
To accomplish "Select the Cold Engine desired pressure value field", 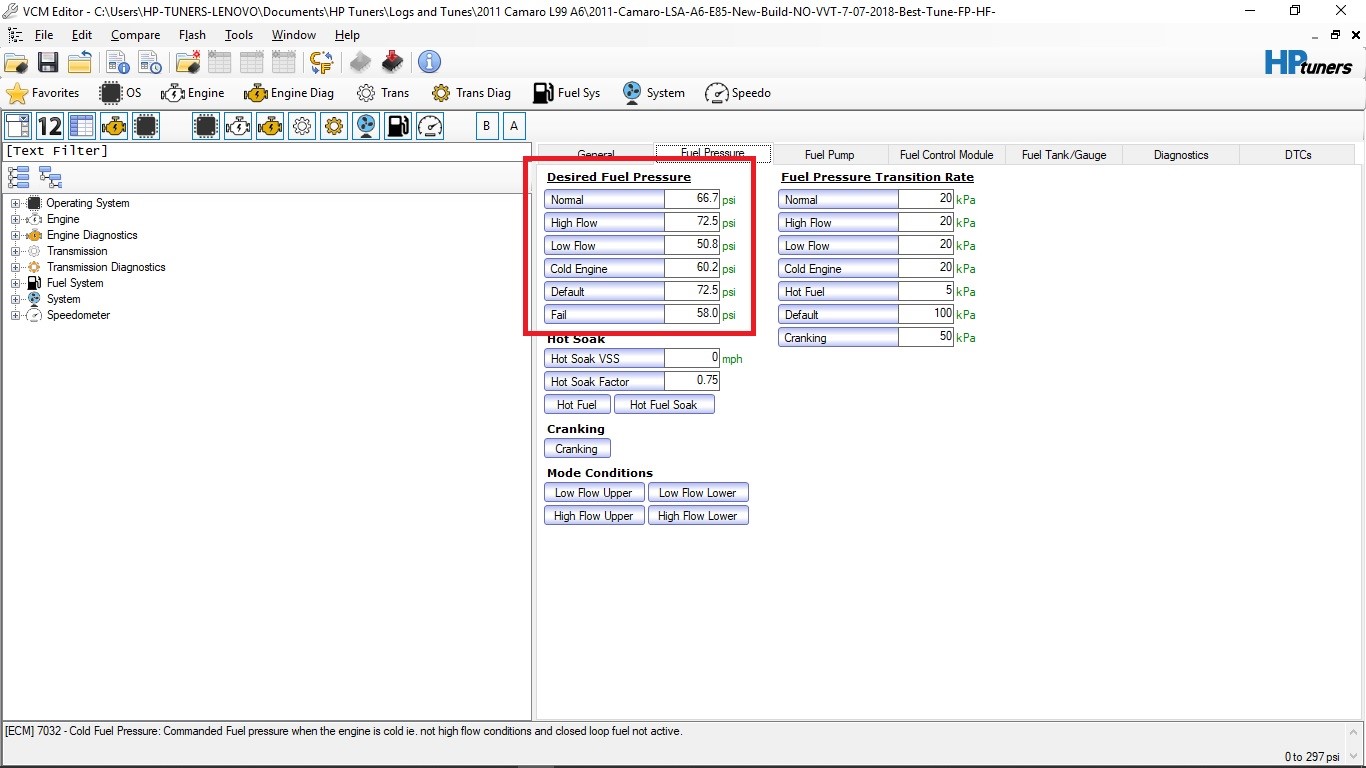I will tap(692, 269).
